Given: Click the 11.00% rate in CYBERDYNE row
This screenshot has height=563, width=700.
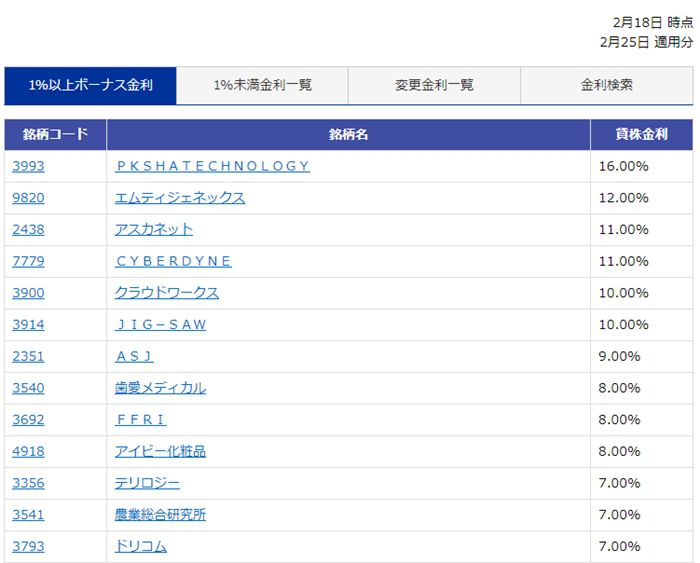Looking at the screenshot, I should pos(624,262).
